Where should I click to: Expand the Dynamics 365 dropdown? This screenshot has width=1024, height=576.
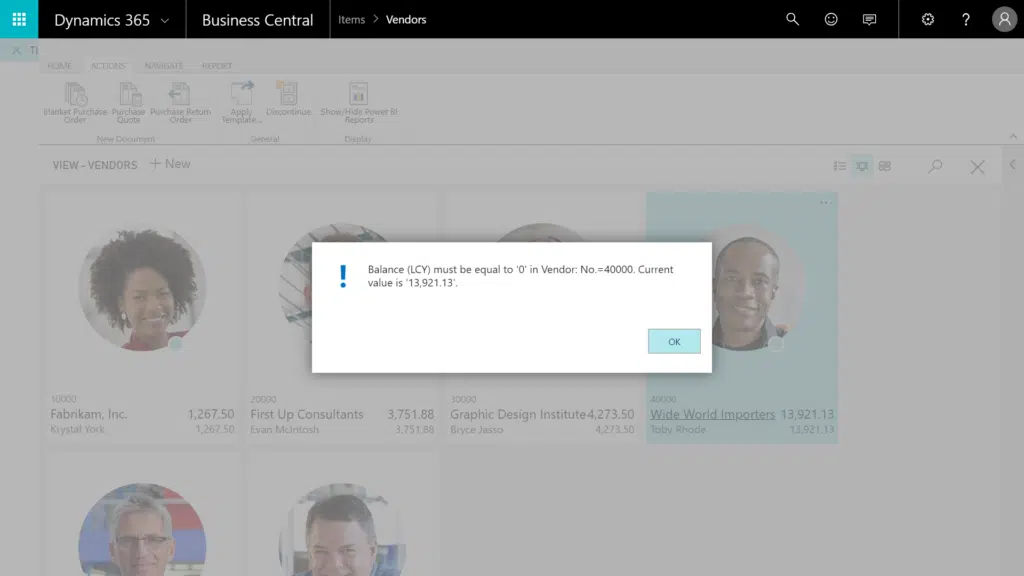coord(165,20)
